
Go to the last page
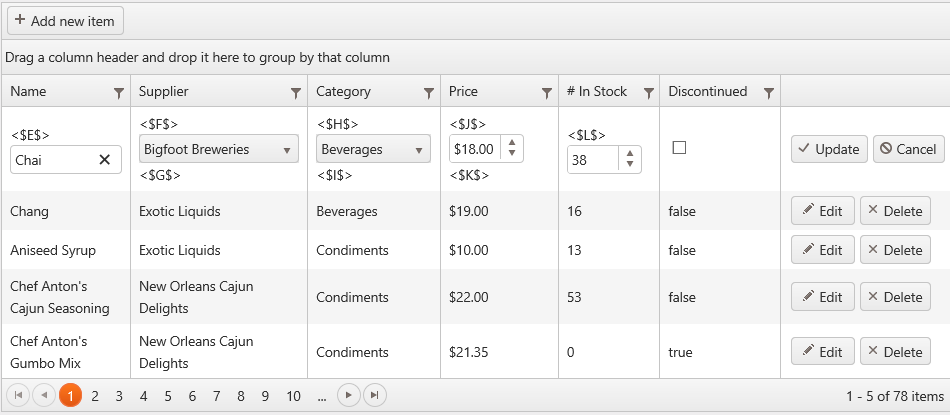[x=374, y=396]
